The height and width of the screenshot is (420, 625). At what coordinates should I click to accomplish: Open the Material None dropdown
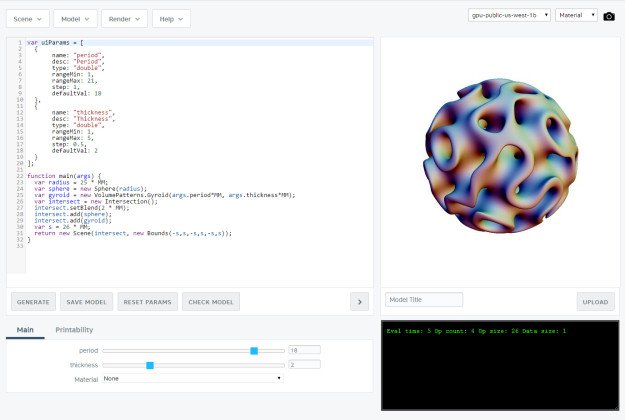click(x=193, y=379)
